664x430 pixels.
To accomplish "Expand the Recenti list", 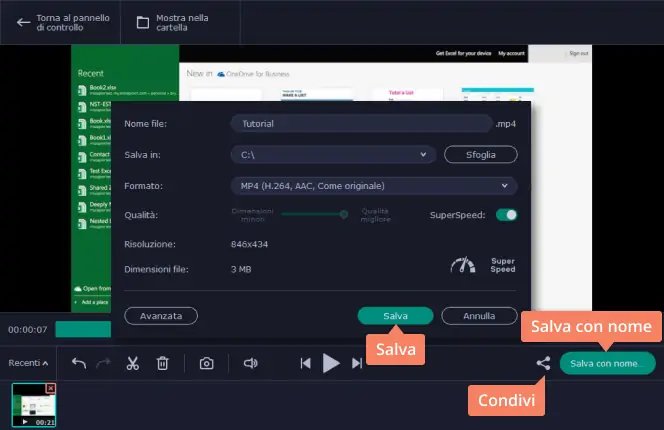I will (x=28, y=363).
